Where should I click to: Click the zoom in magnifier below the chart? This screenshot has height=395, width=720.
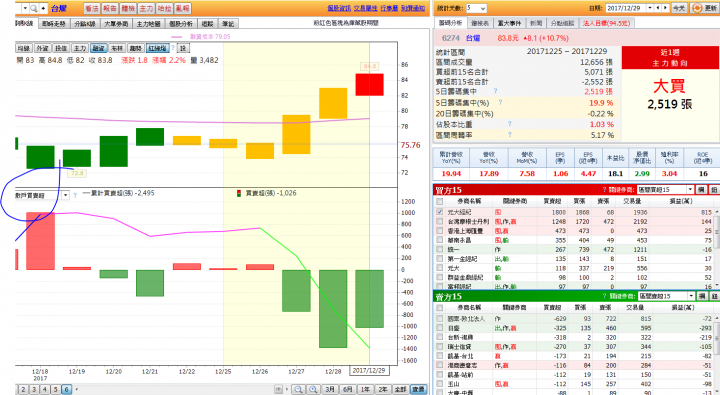[313, 389]
